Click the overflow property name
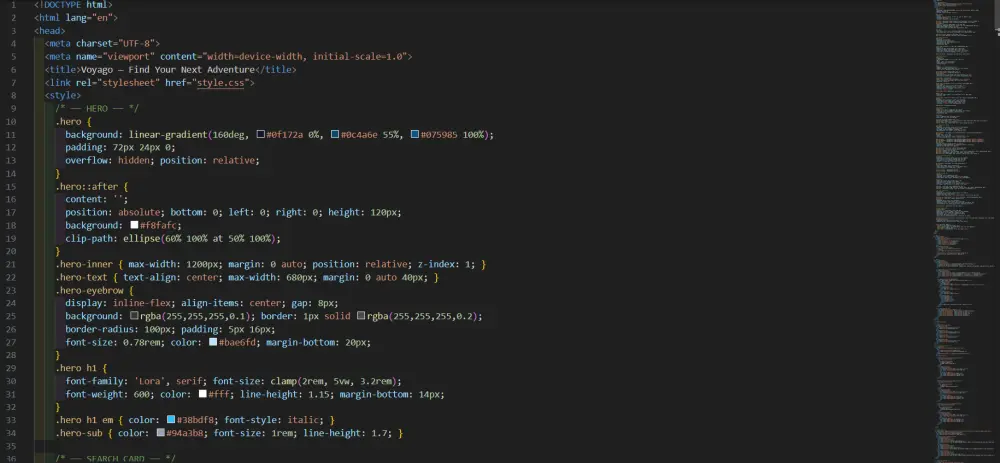Image resolution: width=1000 pixels, height=463 pixels. coord(86,161)
